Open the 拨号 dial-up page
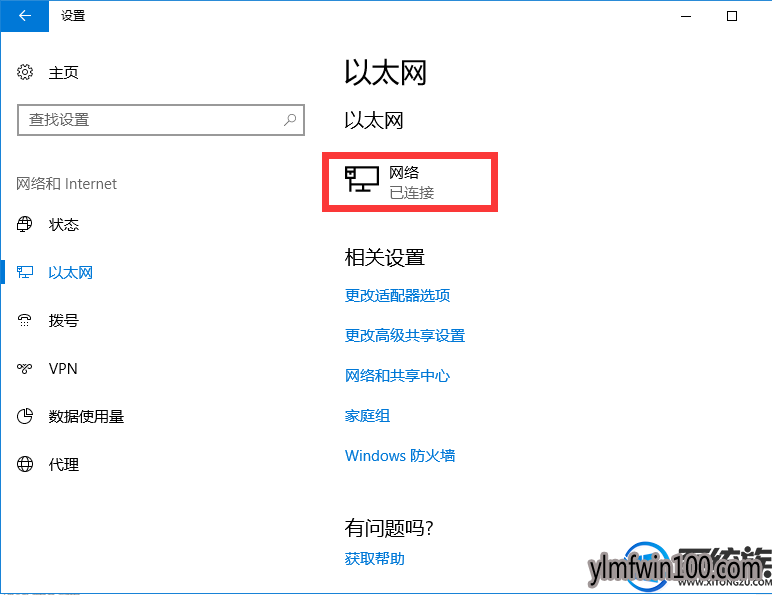The width and height of the screenshot is (772, 595). (x=64, y=321)
